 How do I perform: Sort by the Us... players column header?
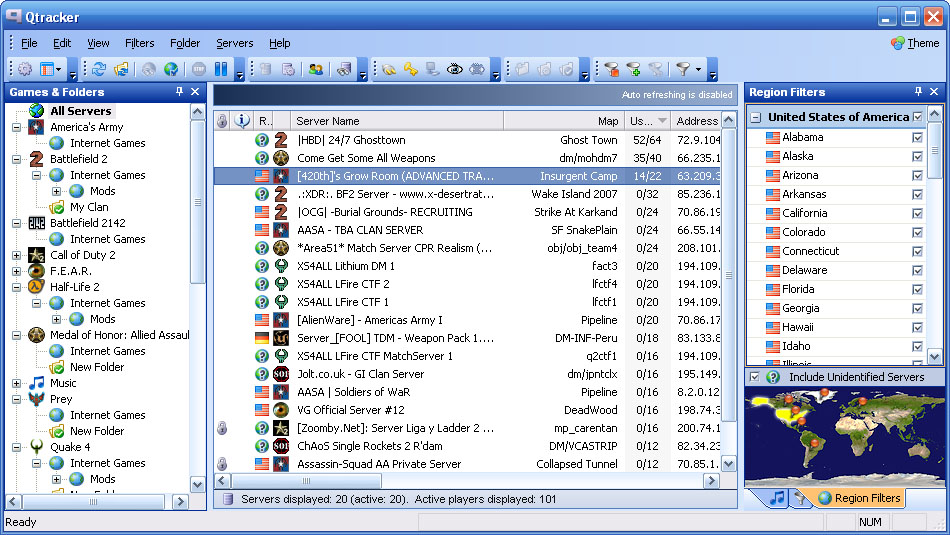(x=647, y=121)
